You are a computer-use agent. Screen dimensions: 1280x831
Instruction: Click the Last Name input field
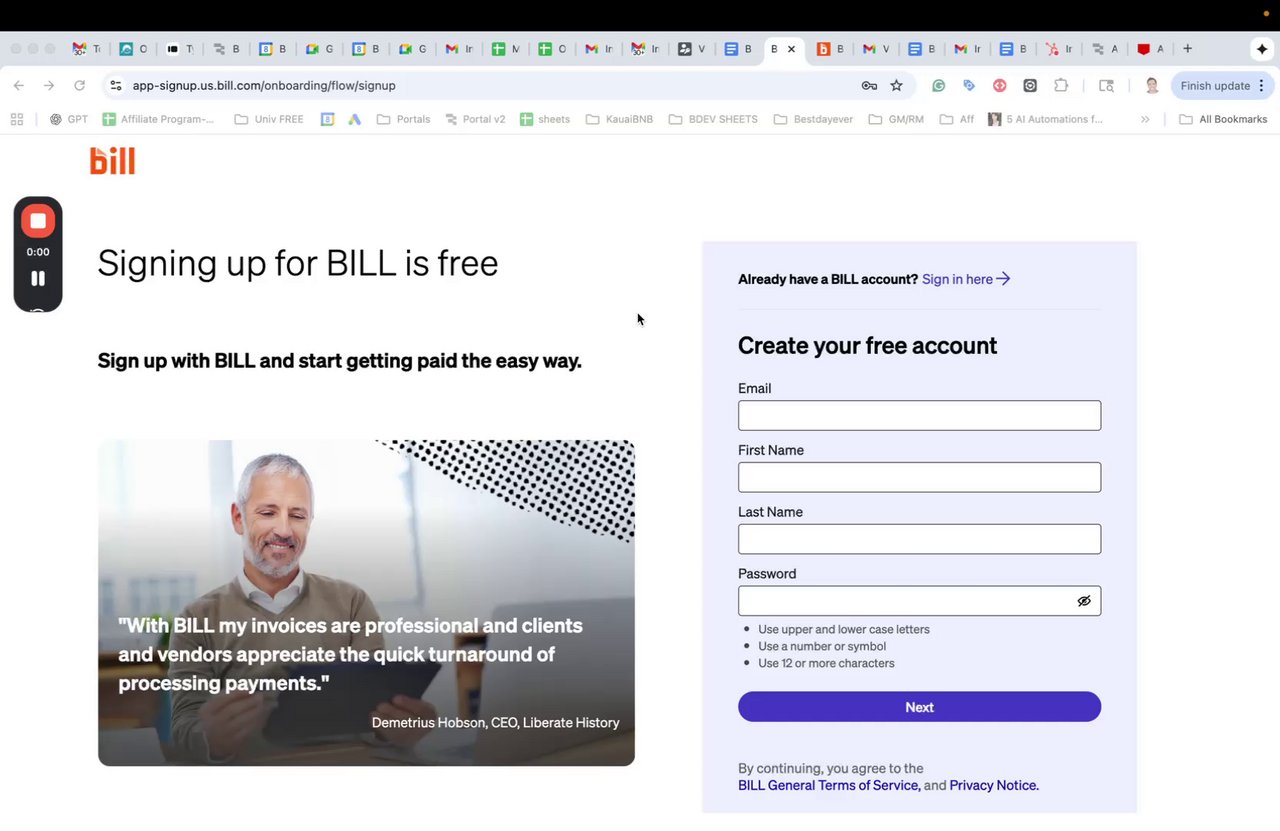[x=919, y=539]
